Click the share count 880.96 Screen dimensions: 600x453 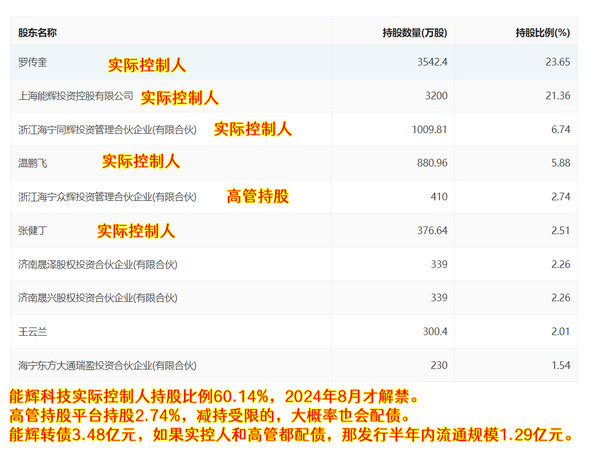tap(432, 163)
